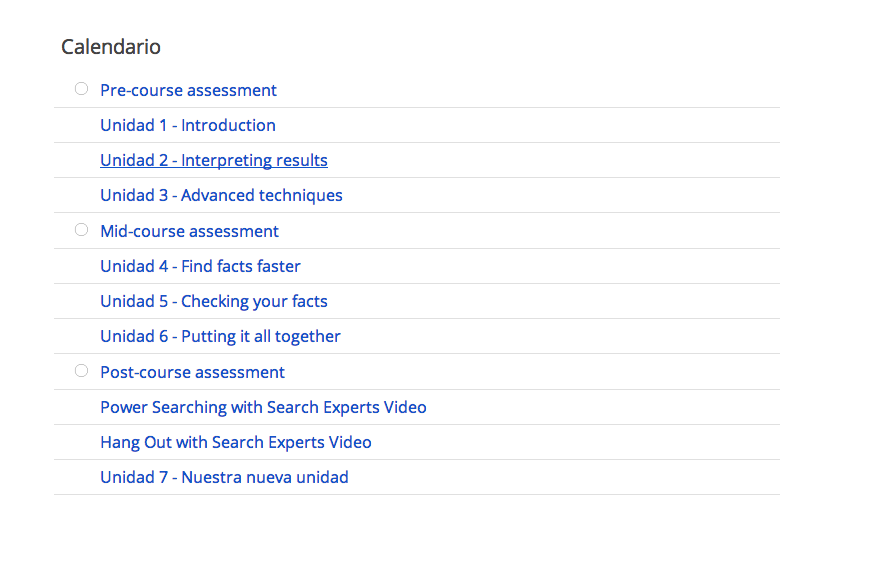
Task: Open Power Searching with Search Experts Video
Action: pyautogui.click(x=263, y=407)
